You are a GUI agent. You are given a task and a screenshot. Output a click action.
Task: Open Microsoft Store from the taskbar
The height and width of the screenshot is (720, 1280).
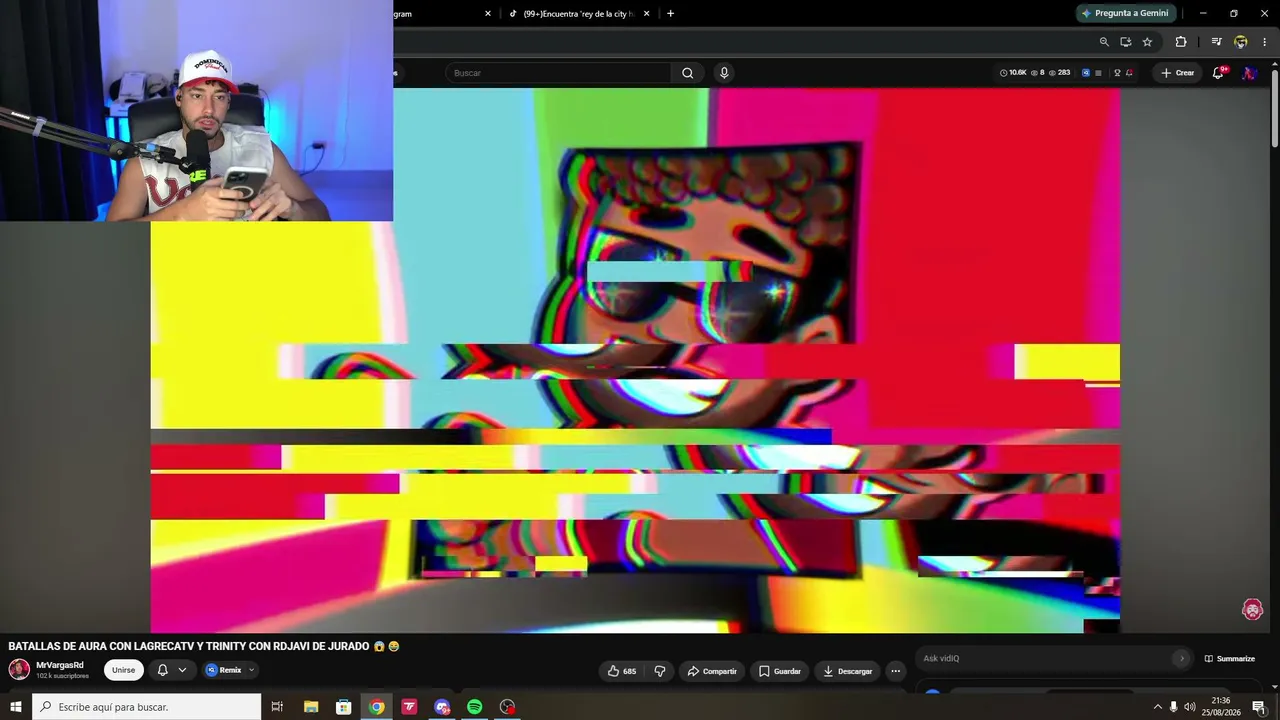344,707
